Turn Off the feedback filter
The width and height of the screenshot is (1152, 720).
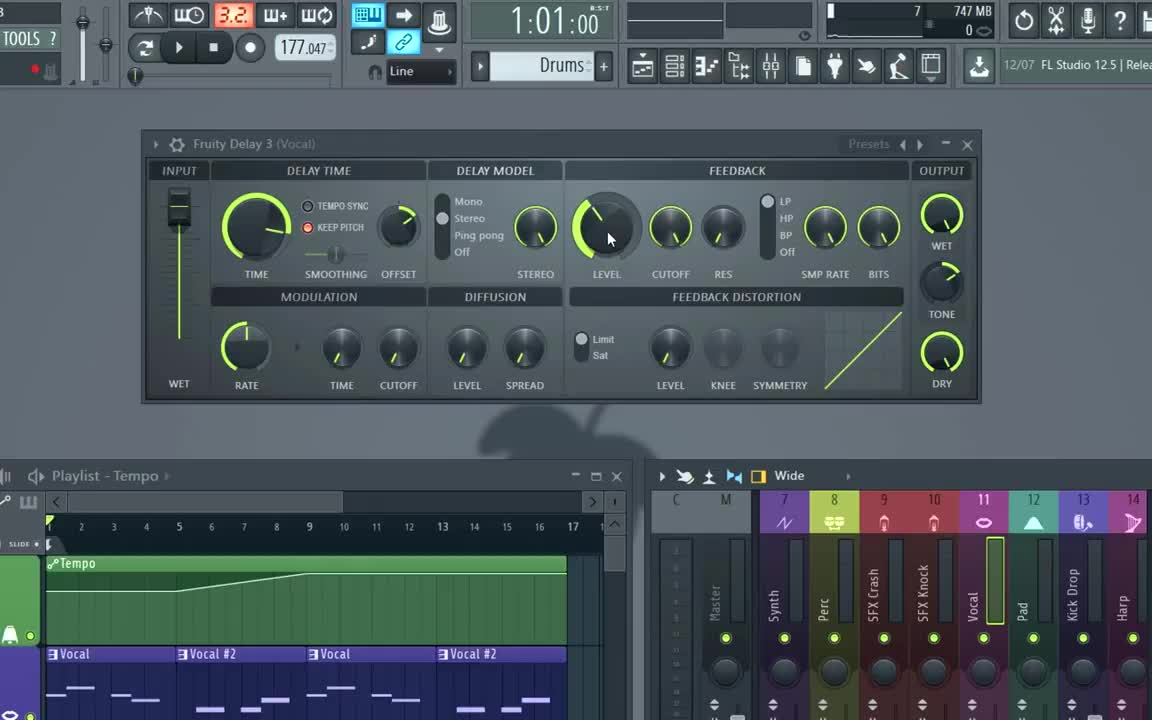click(x=787, y=252)
